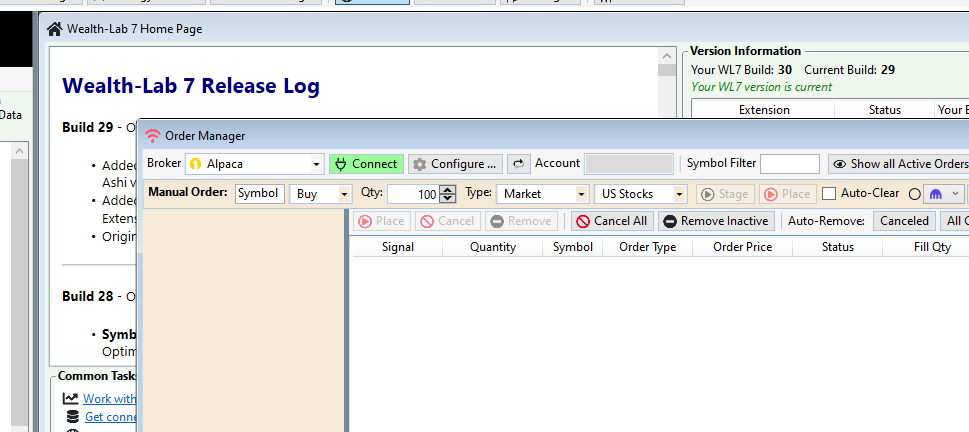Click the Extension column header in Version Information
Viewport: 969px width, 432px height.
(764, 110)
